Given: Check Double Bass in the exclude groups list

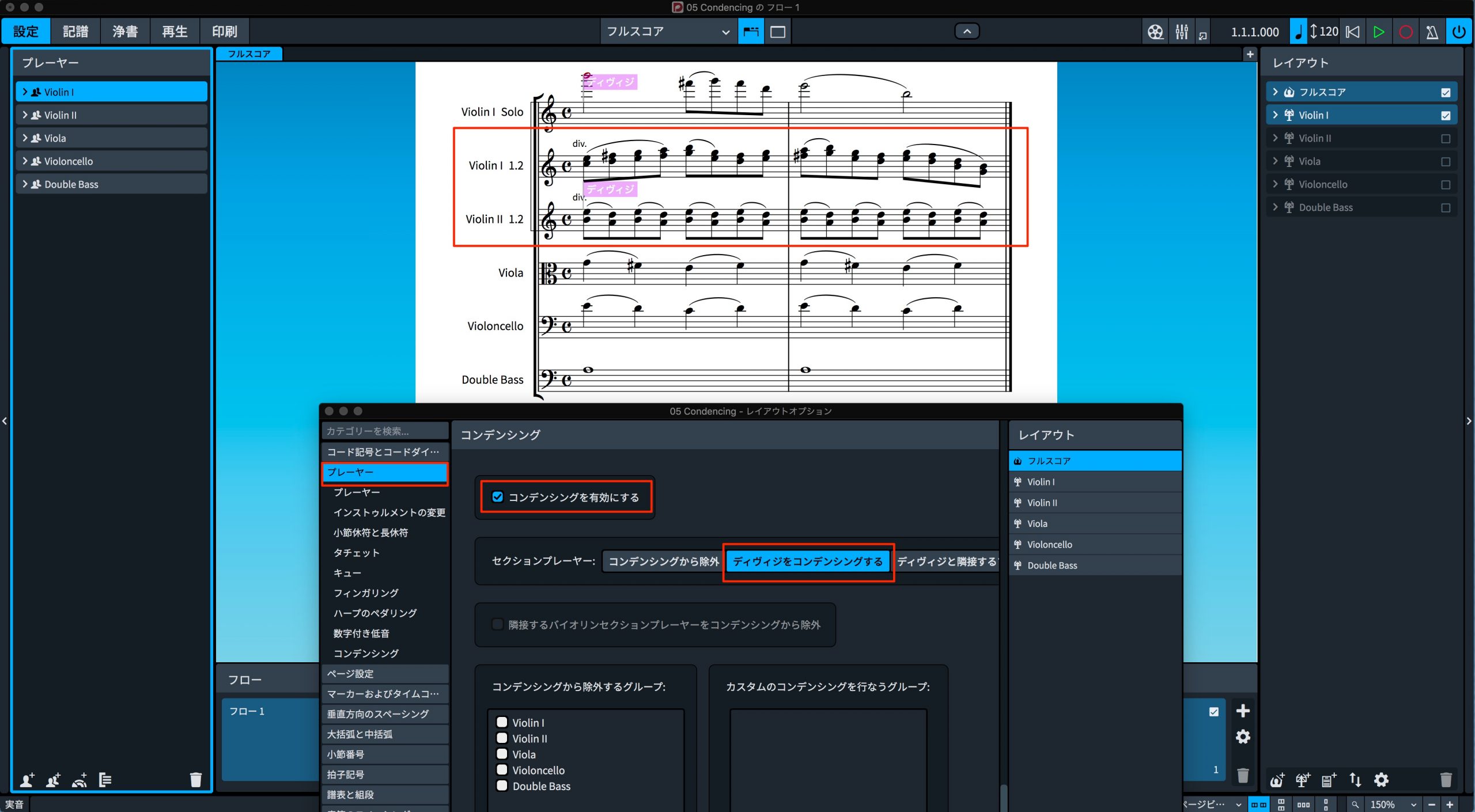Looking at the screenshot, I should click(502, 786).
